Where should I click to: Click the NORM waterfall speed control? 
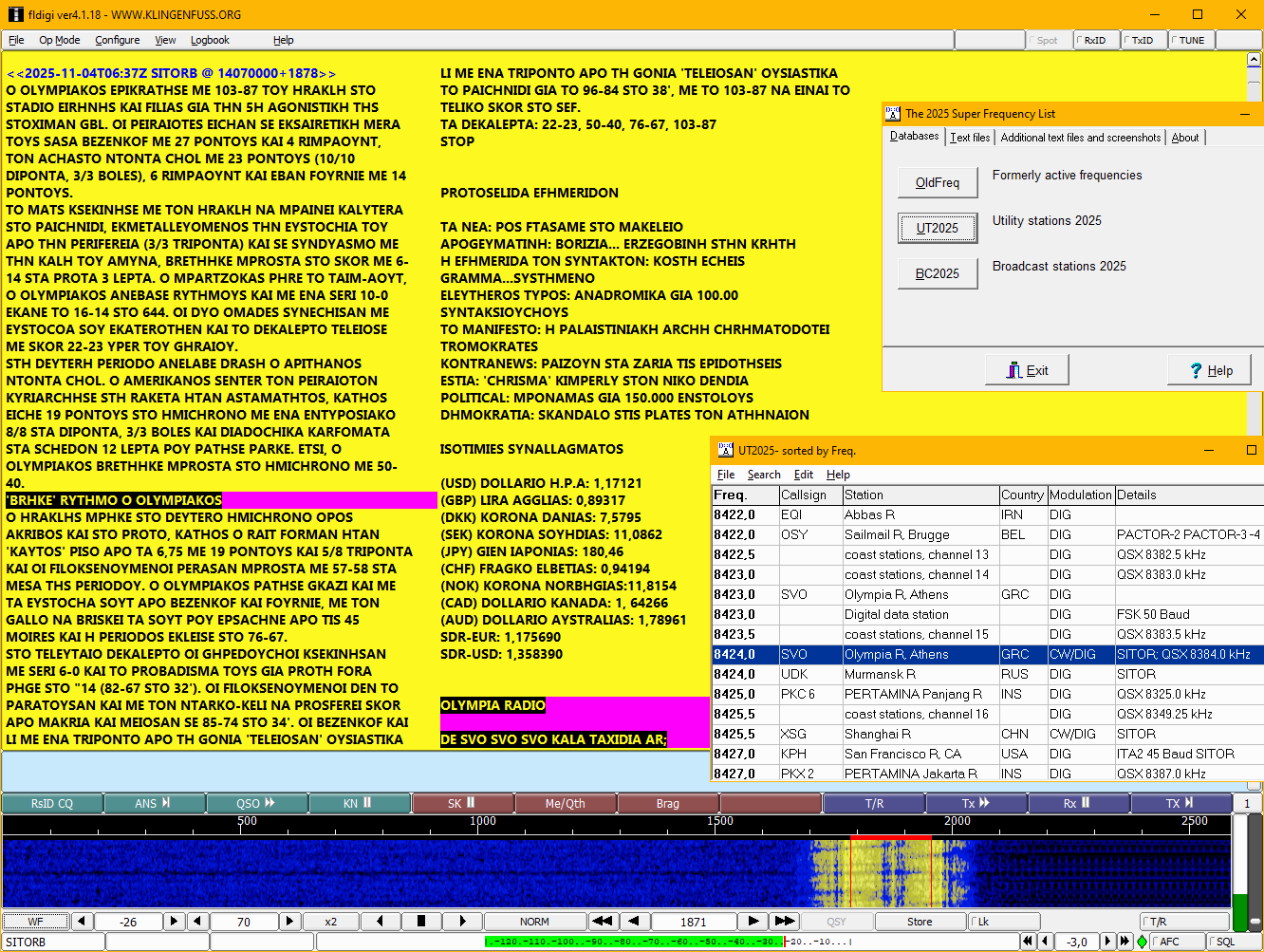534,921
